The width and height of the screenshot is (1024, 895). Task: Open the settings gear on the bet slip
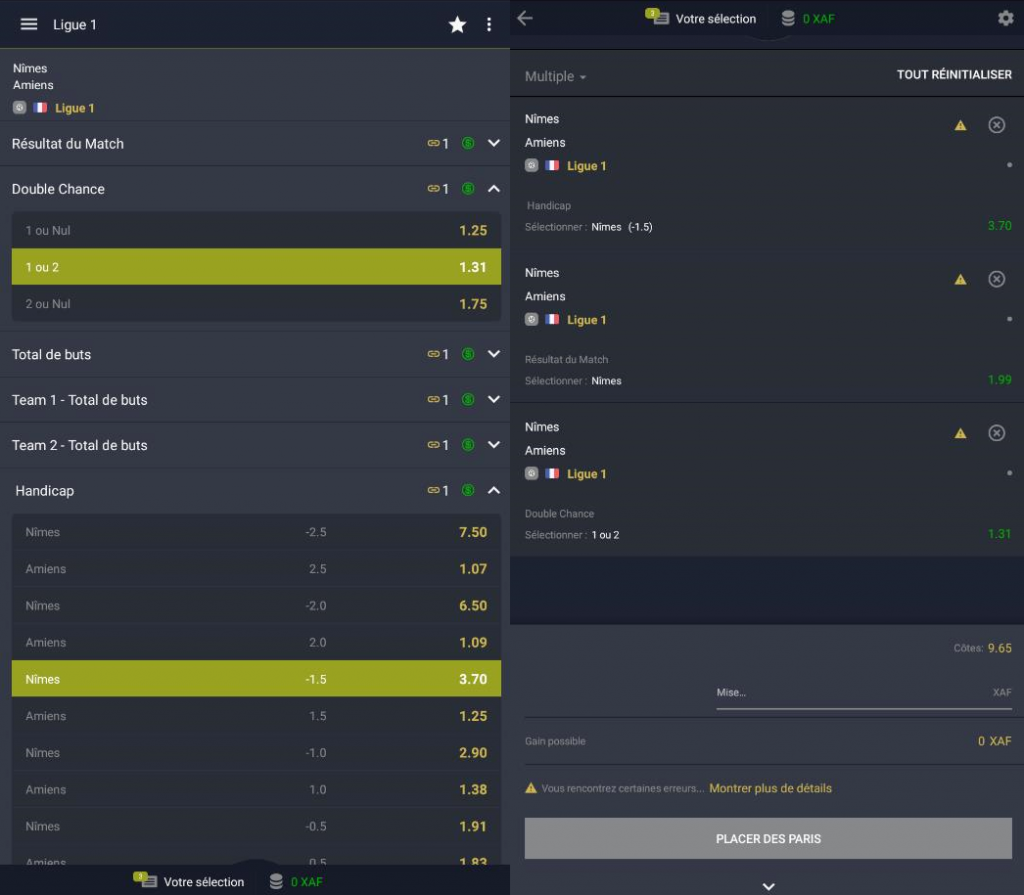(1005, 18)
